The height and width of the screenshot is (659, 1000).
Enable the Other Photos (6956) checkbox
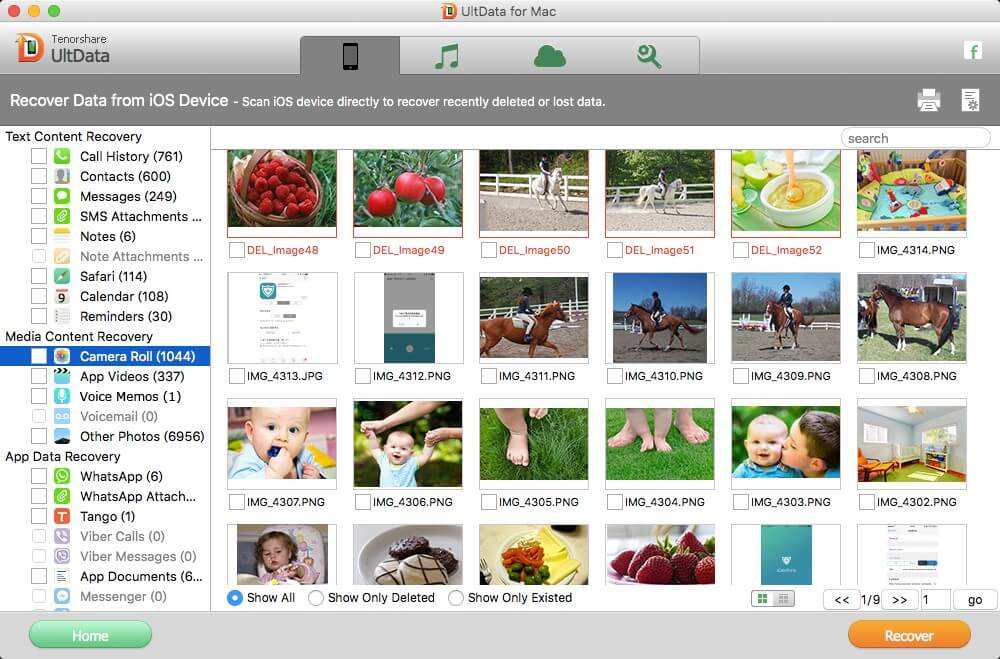pyautogui.click(x=39, y=436)
